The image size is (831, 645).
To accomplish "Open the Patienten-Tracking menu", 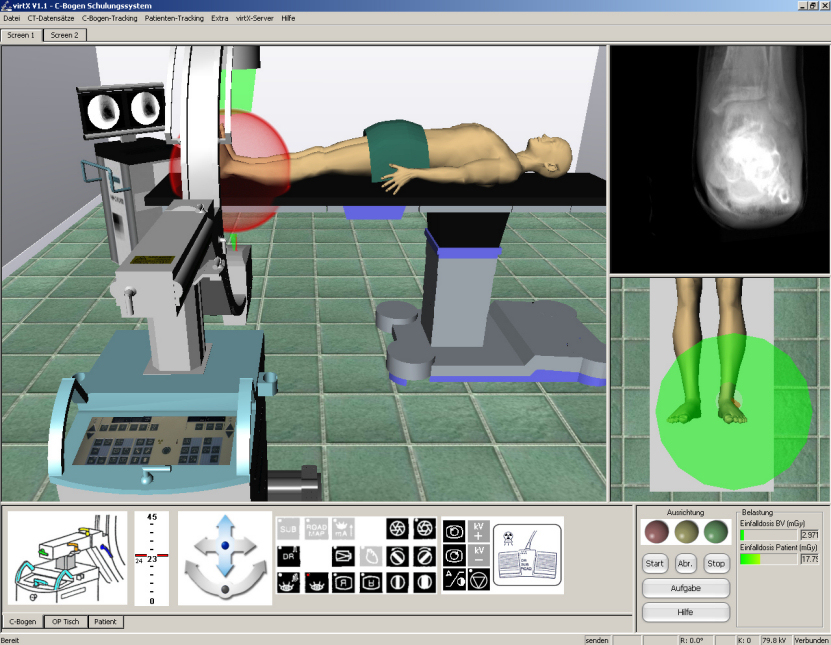I will [x=175, y=18].
